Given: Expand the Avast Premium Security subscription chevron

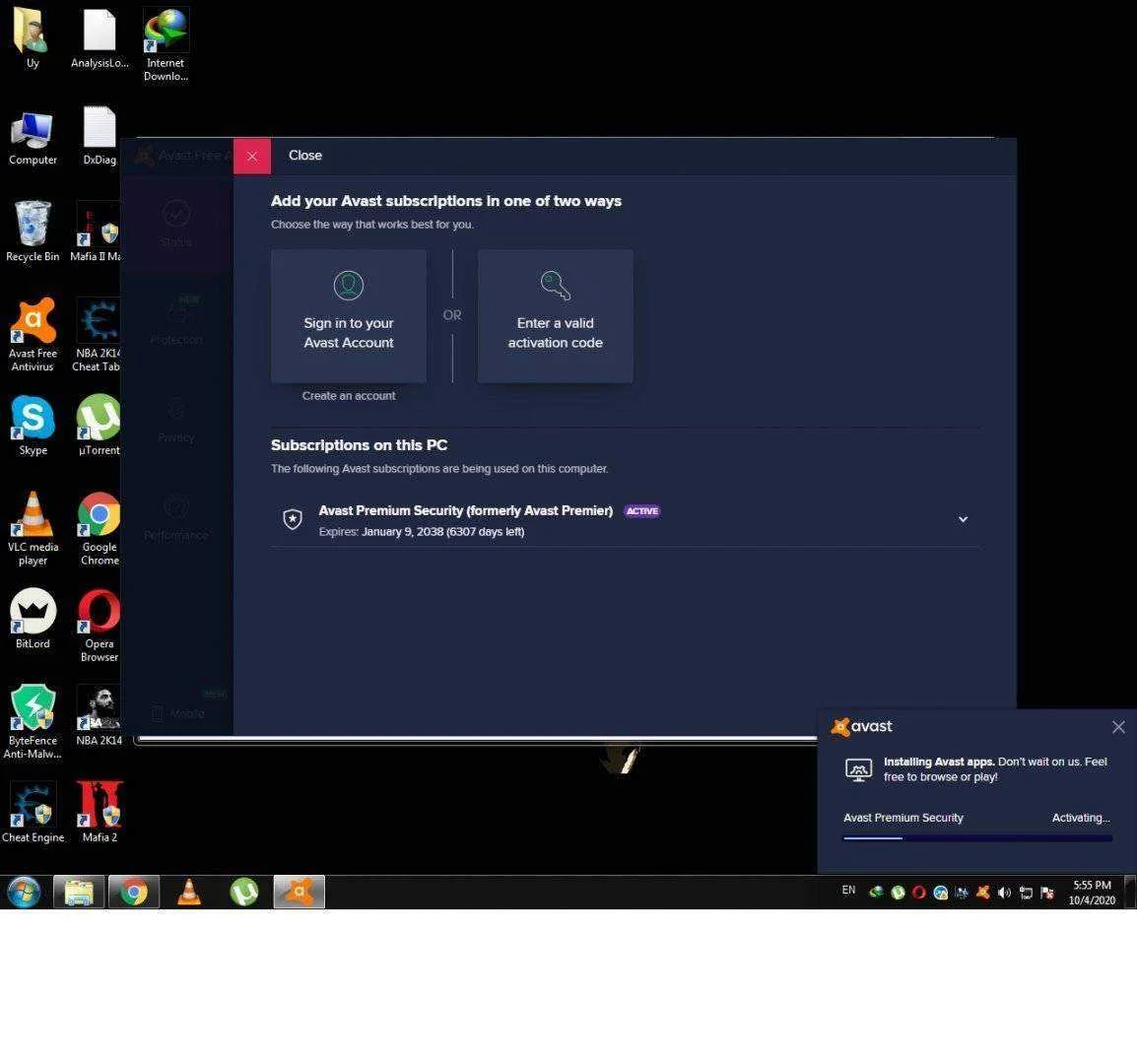Looking at the screenshot, I should (x=963, y=519).
